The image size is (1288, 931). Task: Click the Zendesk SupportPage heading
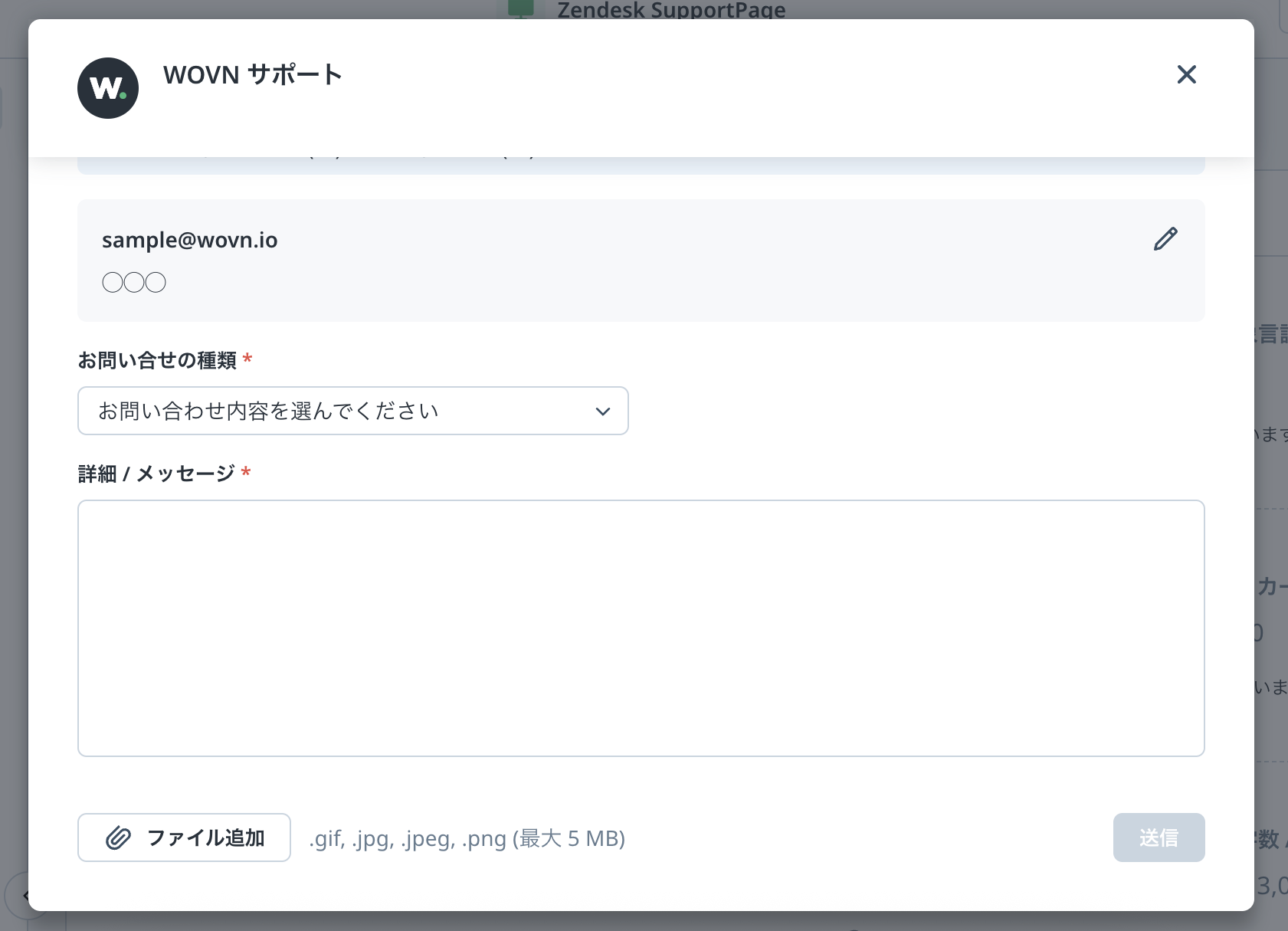[671, 10]
